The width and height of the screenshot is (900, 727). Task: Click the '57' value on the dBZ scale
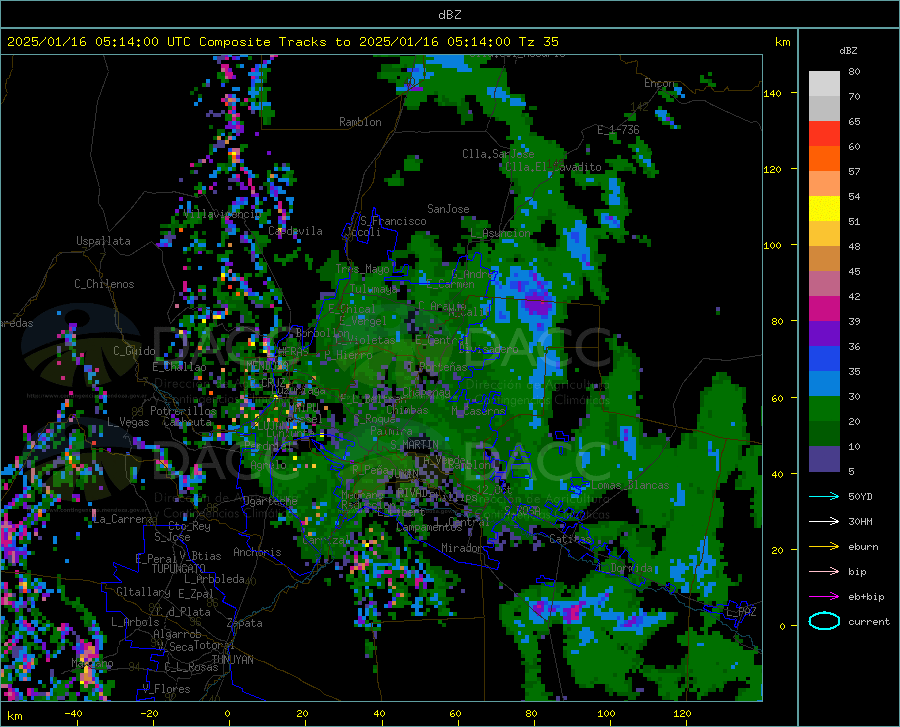coord(854,171)
